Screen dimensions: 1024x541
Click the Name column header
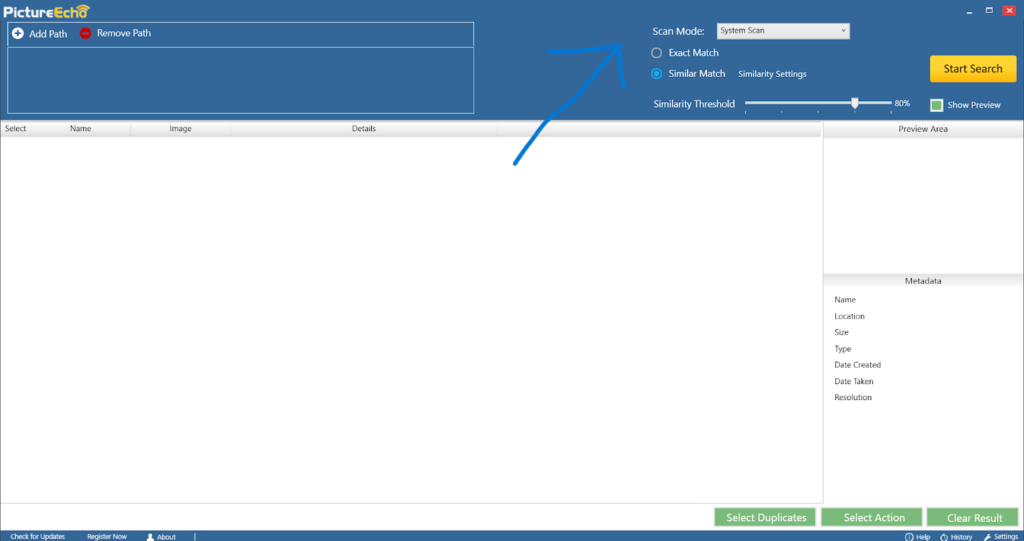80,129
